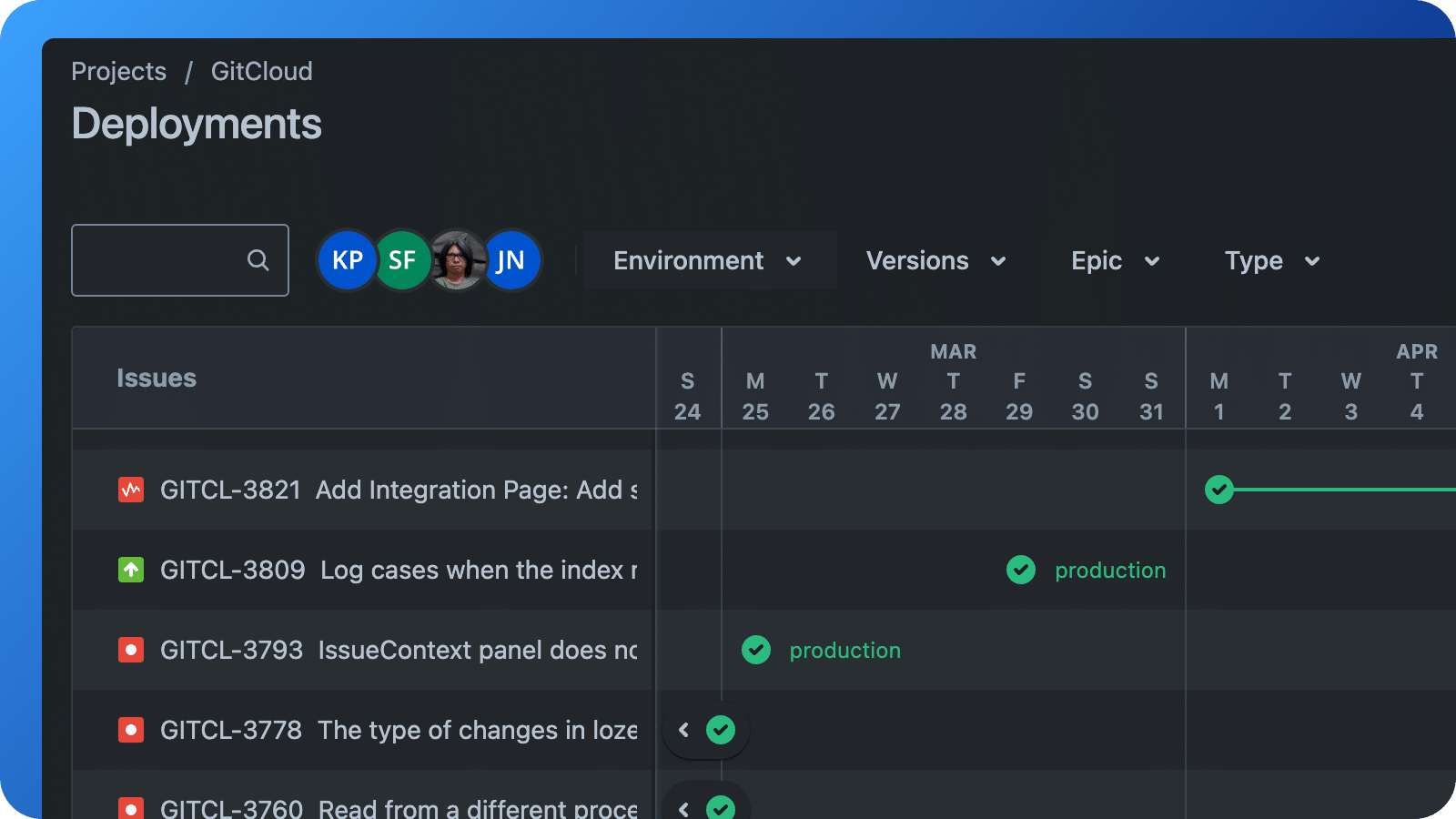
Task: Click the green improvement icon for GITCL-3809
Action: click(130, 570)
